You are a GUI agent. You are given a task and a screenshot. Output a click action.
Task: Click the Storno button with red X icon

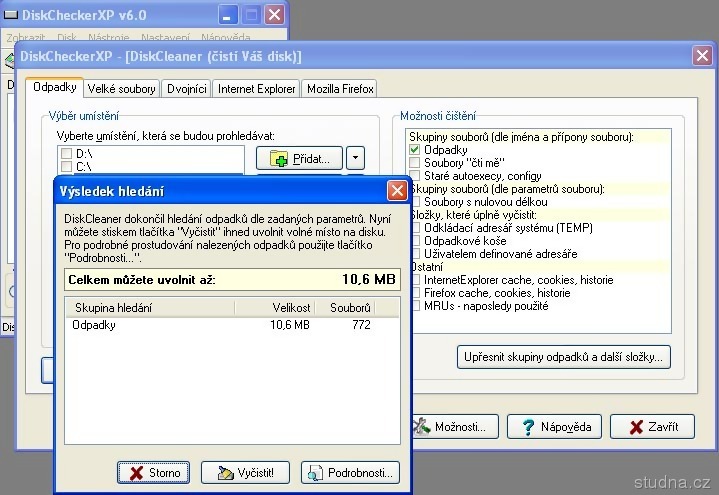pos(152,473)
